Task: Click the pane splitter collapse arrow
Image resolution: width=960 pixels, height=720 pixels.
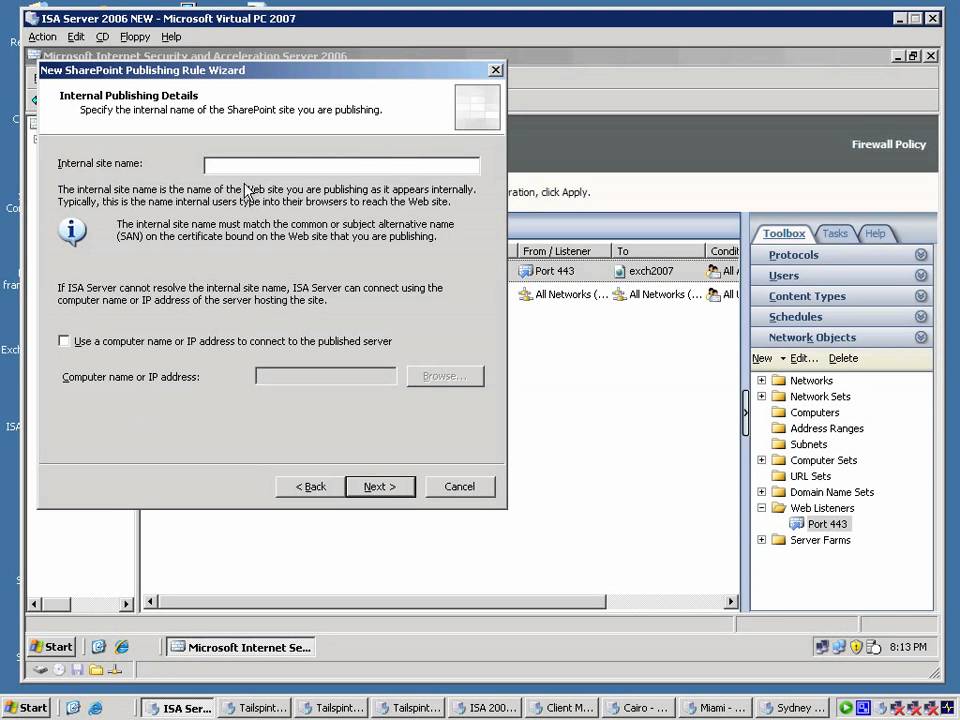Action: pyautogui.click(x=745, y=413)
